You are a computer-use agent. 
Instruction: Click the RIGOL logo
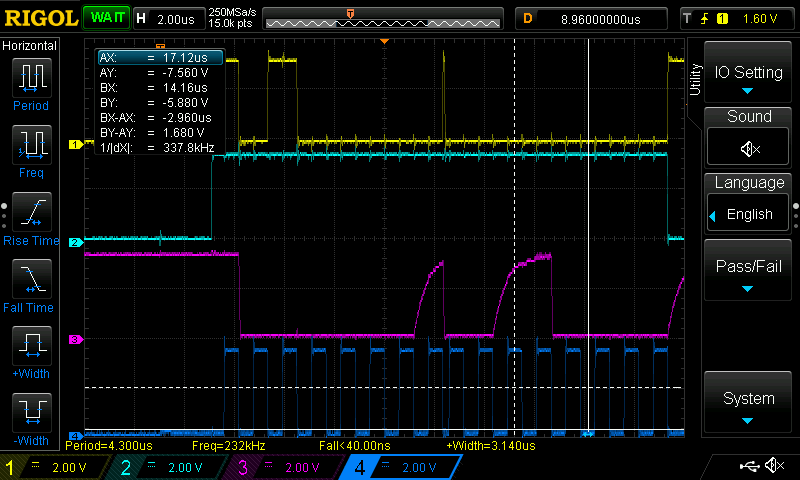pos(41,18)
